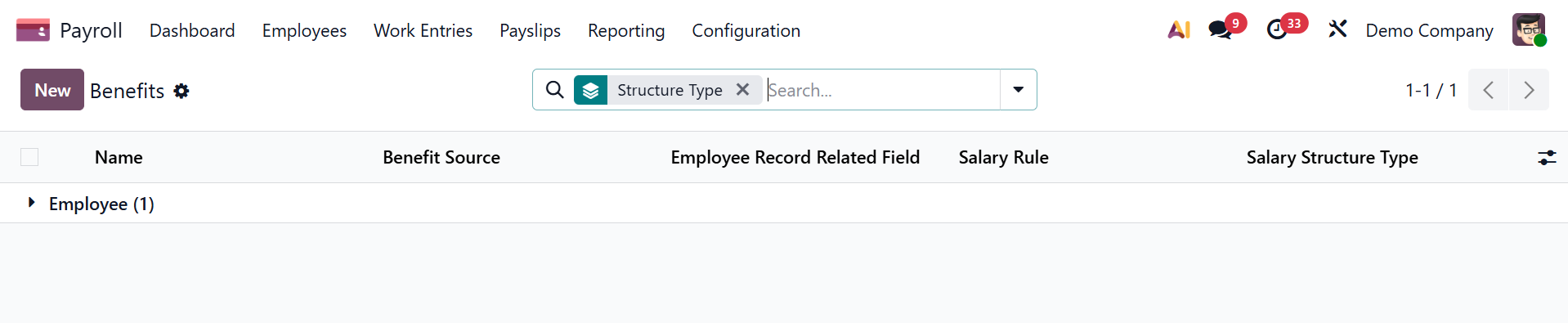The height and width of the screenshot is (323, 1568).
Task: Click the Benefits breadcrumb title
Action: (127, 91)
